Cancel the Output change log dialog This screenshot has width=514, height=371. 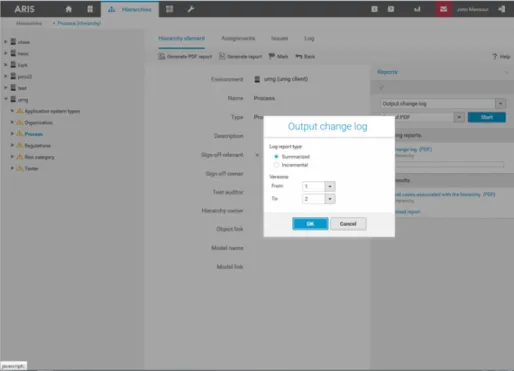coord(348,224)
